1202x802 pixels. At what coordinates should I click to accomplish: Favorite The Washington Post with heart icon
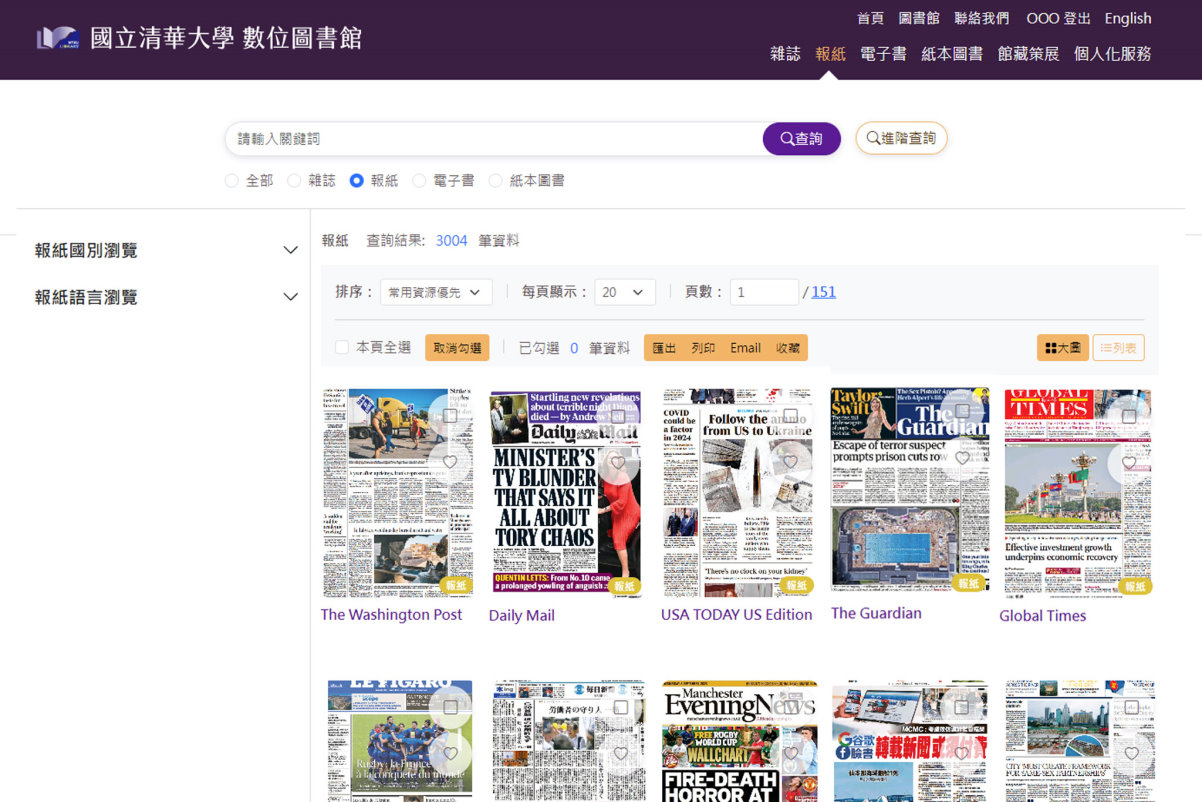(450, 462)
